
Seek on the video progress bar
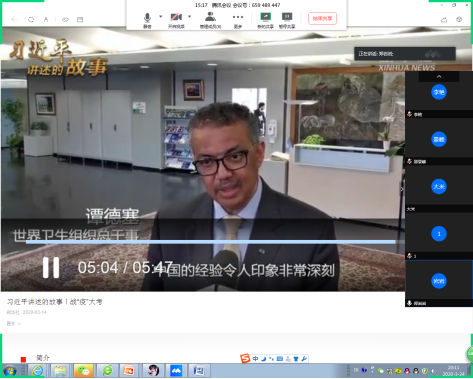211,242
